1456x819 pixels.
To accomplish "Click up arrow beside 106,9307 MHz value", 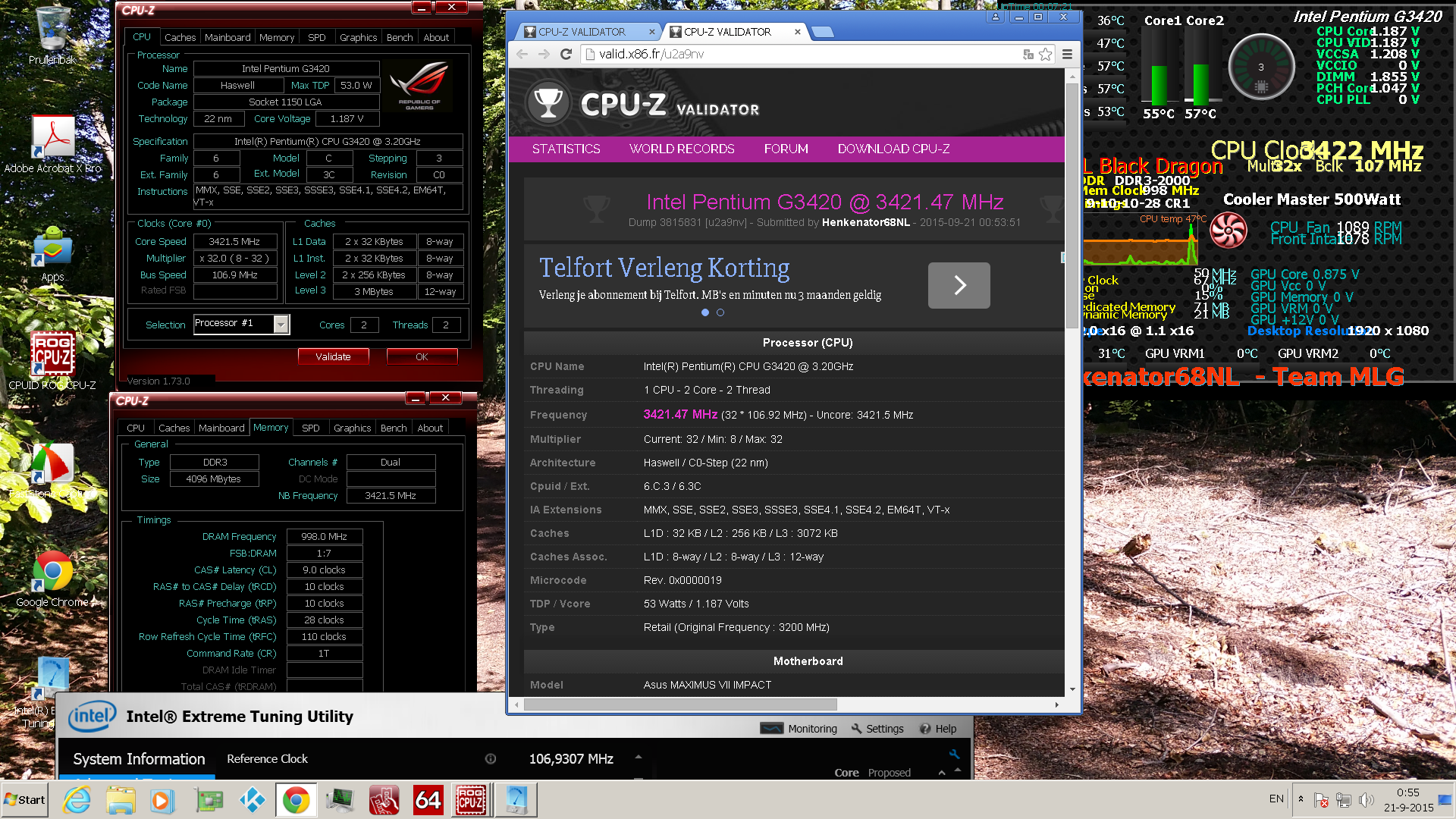I will click(639, 756).
